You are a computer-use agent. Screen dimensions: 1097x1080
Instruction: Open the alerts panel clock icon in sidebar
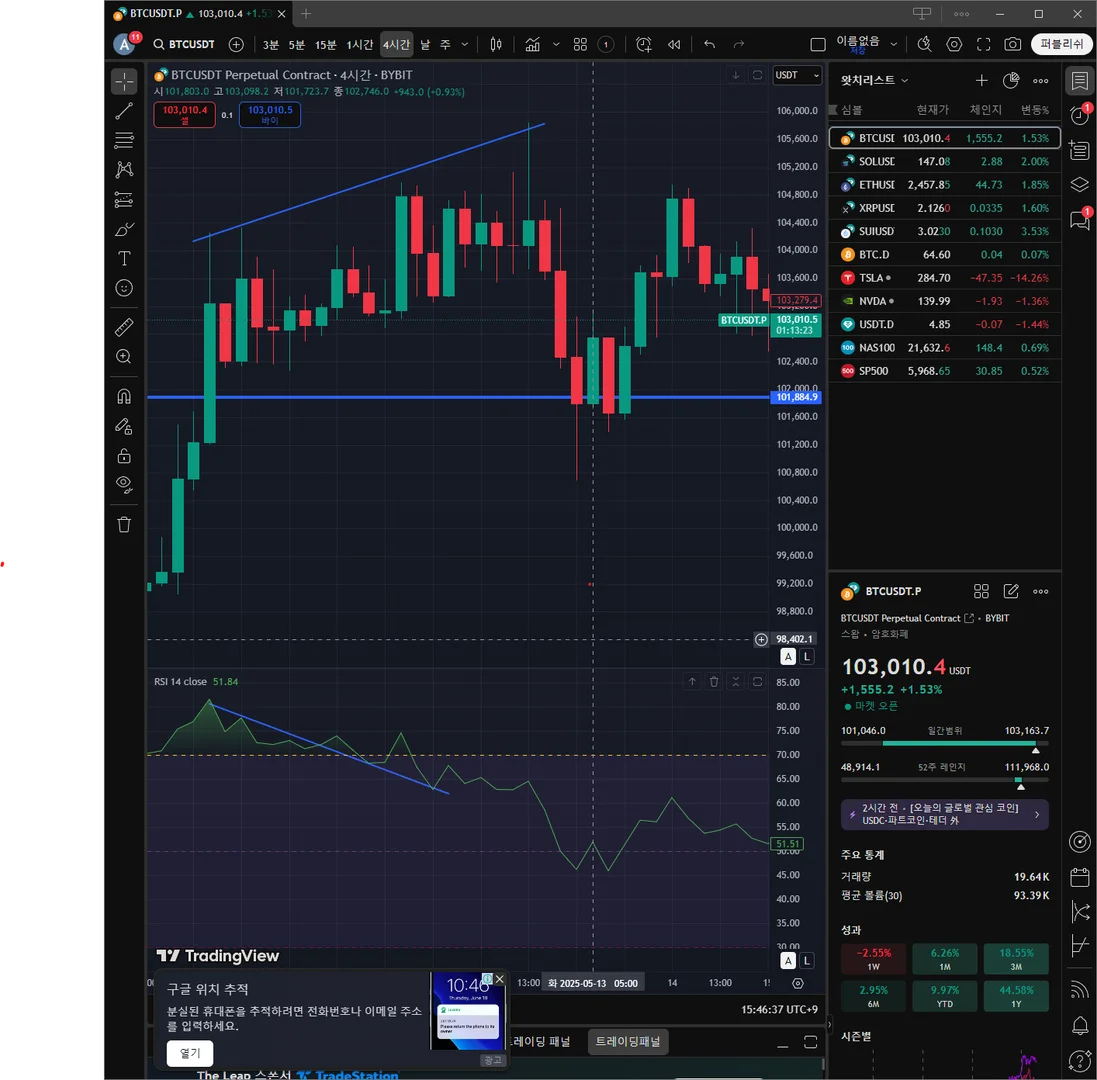coord(1080,115)
